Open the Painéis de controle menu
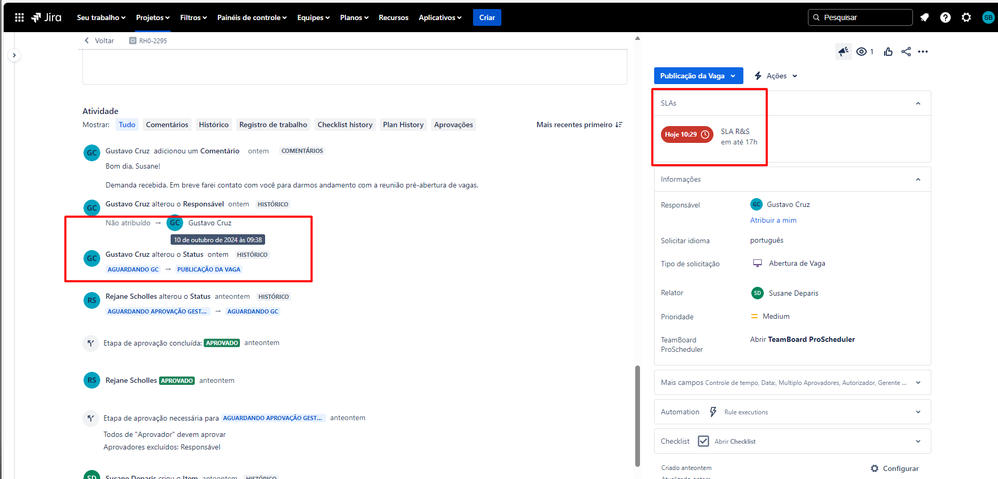The height and width of the screenshot is (479, 998). pyautogui.click(x=252, y=18)
